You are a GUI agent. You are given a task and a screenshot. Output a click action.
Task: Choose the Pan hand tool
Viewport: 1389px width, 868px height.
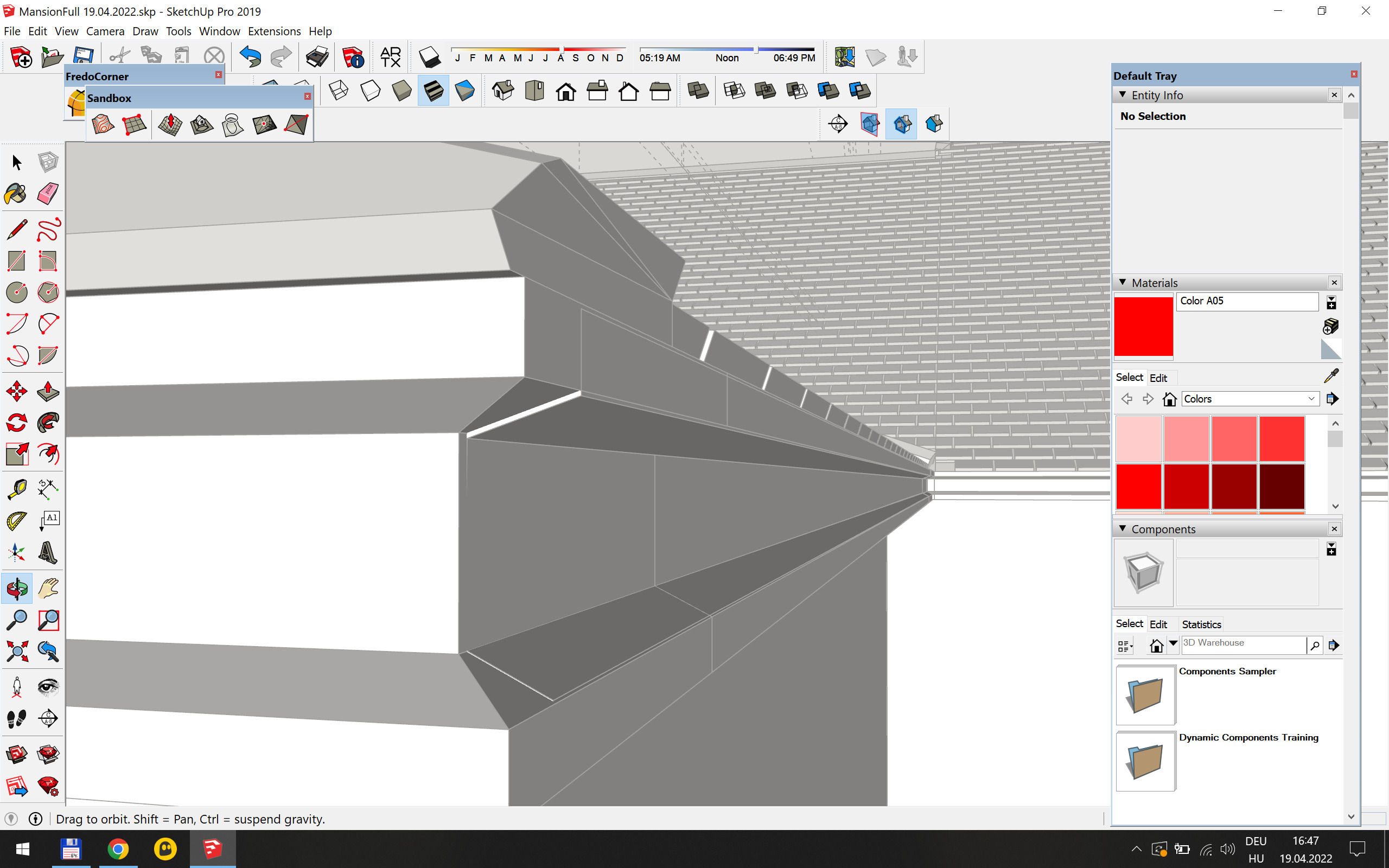pos(48,589)
